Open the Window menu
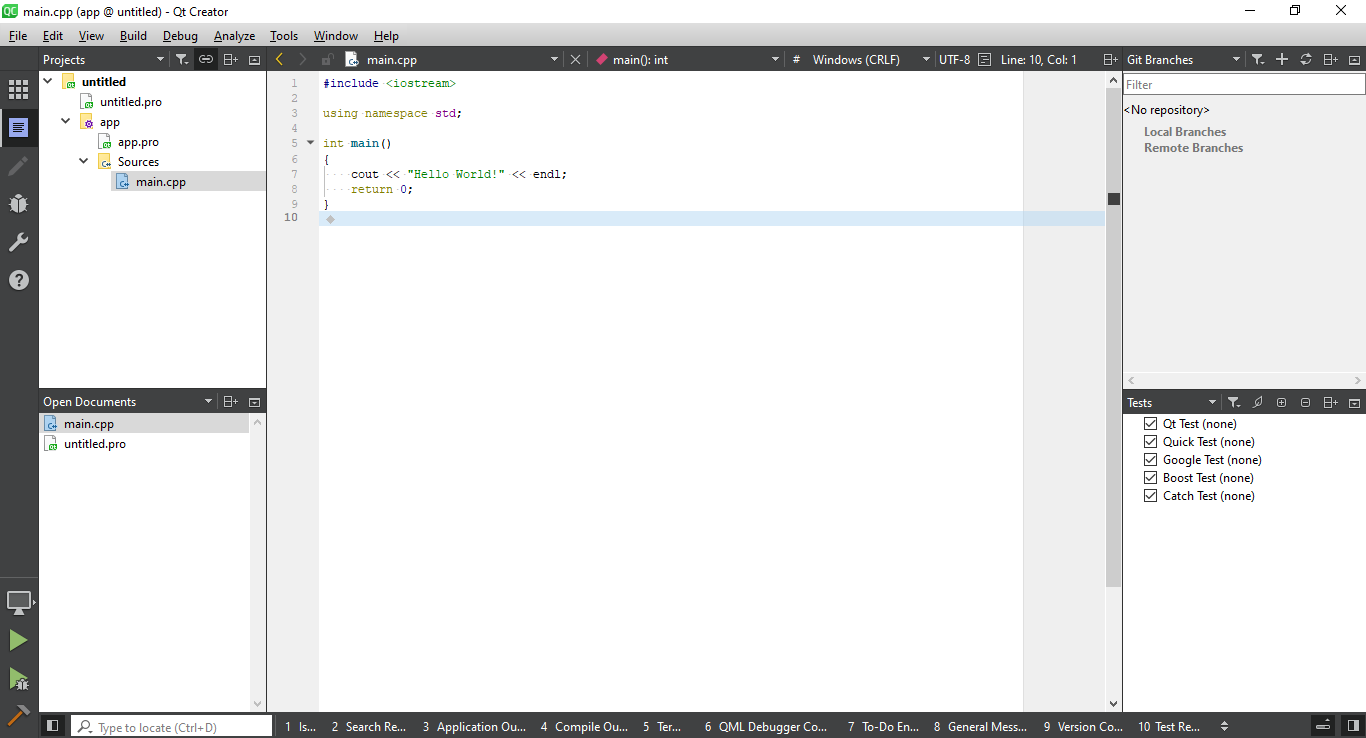This screenshot has width=1366, height=738. [x=336, y=36]
